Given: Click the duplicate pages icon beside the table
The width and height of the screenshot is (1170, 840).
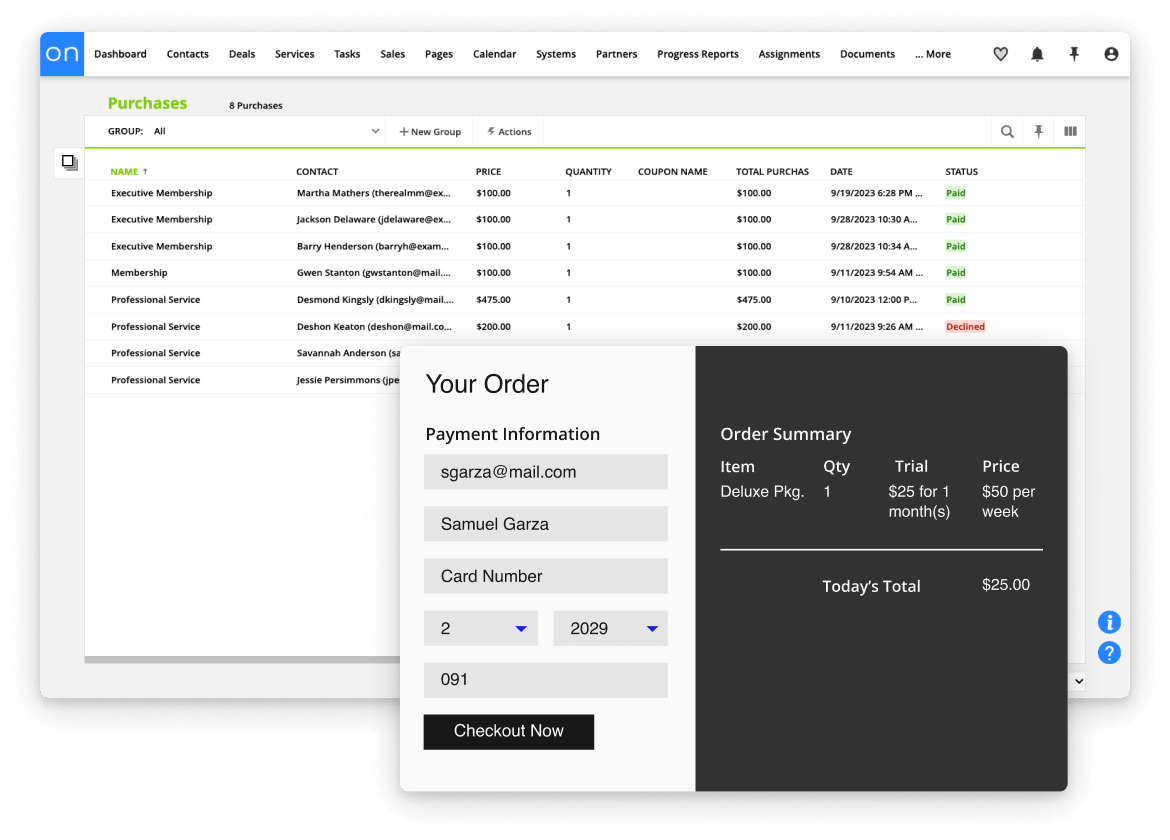Looking at the screenshot, I should [69, 163].
